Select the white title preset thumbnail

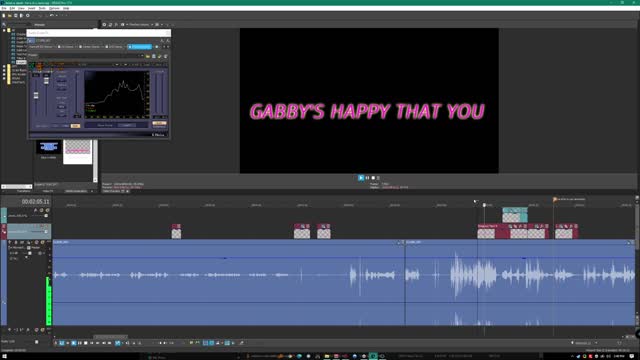pyautogui.click(x=78, y=152)
